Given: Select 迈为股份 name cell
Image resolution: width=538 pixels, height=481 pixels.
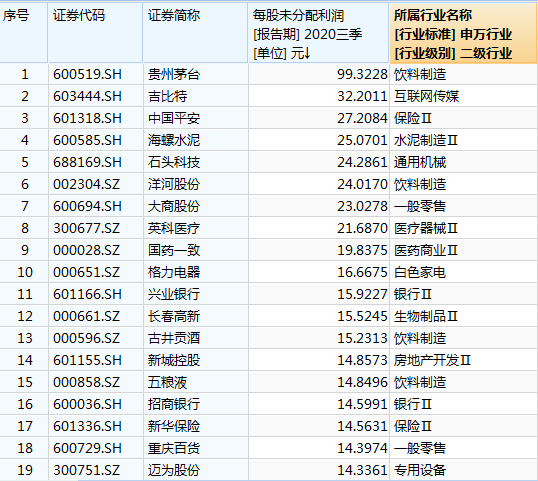Looking at the screenshot, I should pyautogui.click(x=196, y=470).
